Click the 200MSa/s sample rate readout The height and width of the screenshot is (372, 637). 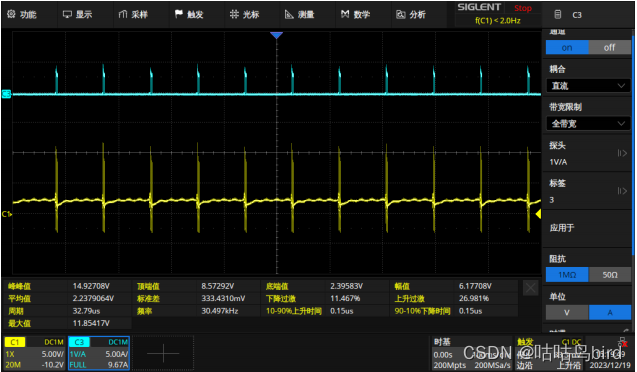(492, 365)
